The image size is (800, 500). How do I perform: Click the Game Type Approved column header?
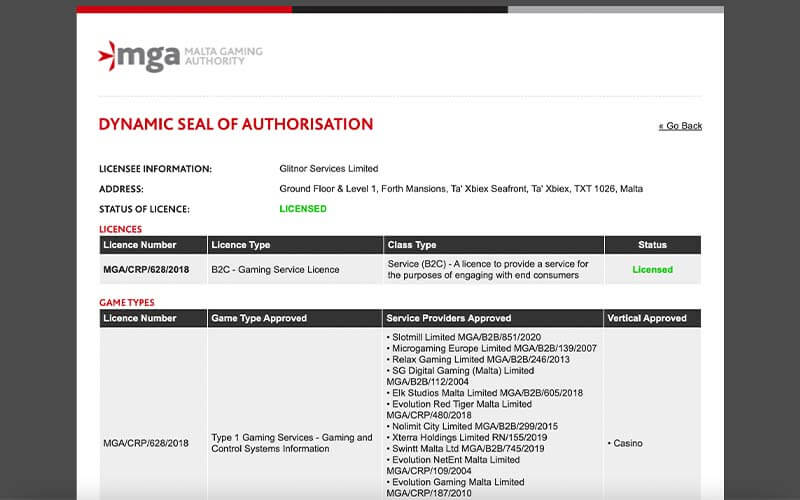pos(294,318)
